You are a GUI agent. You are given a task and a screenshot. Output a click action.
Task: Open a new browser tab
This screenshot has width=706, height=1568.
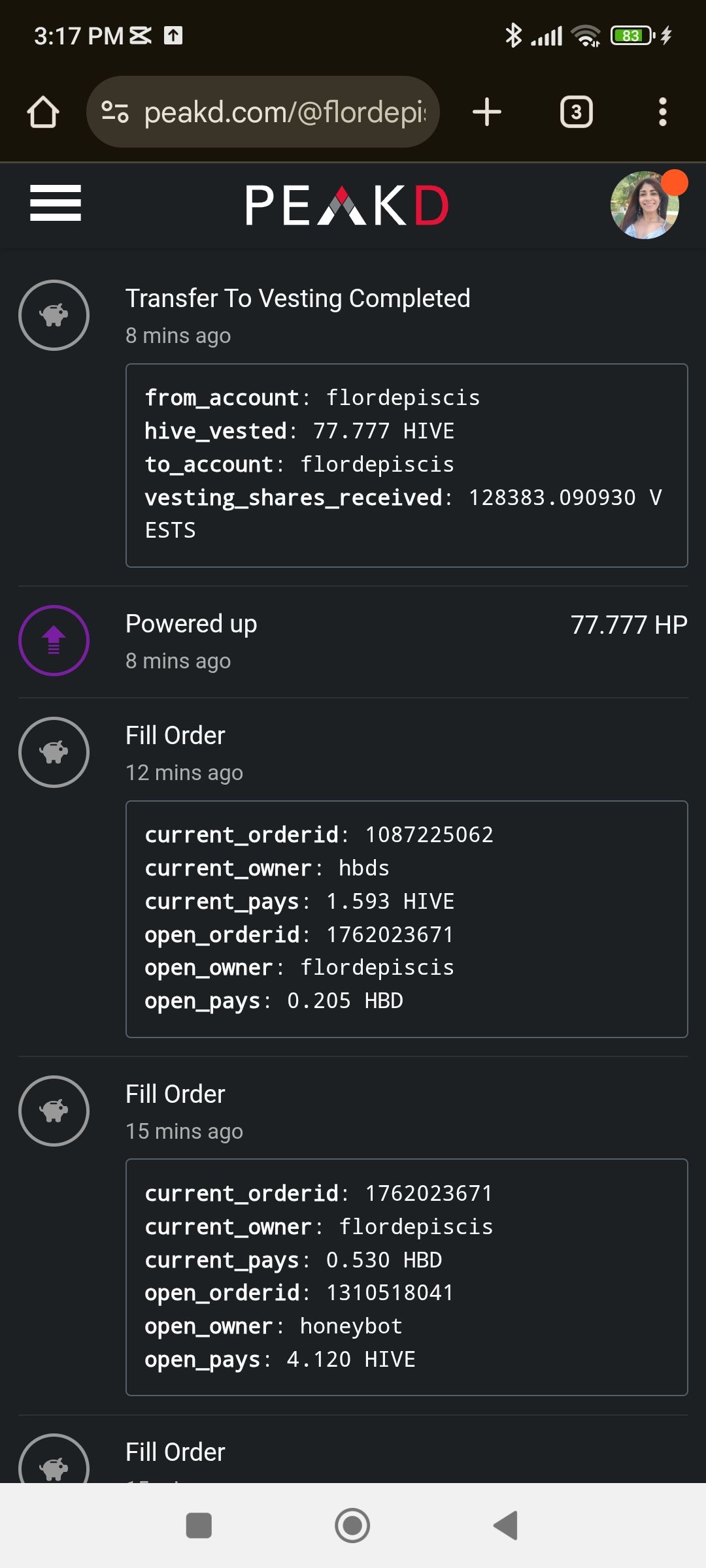(486, 112)
